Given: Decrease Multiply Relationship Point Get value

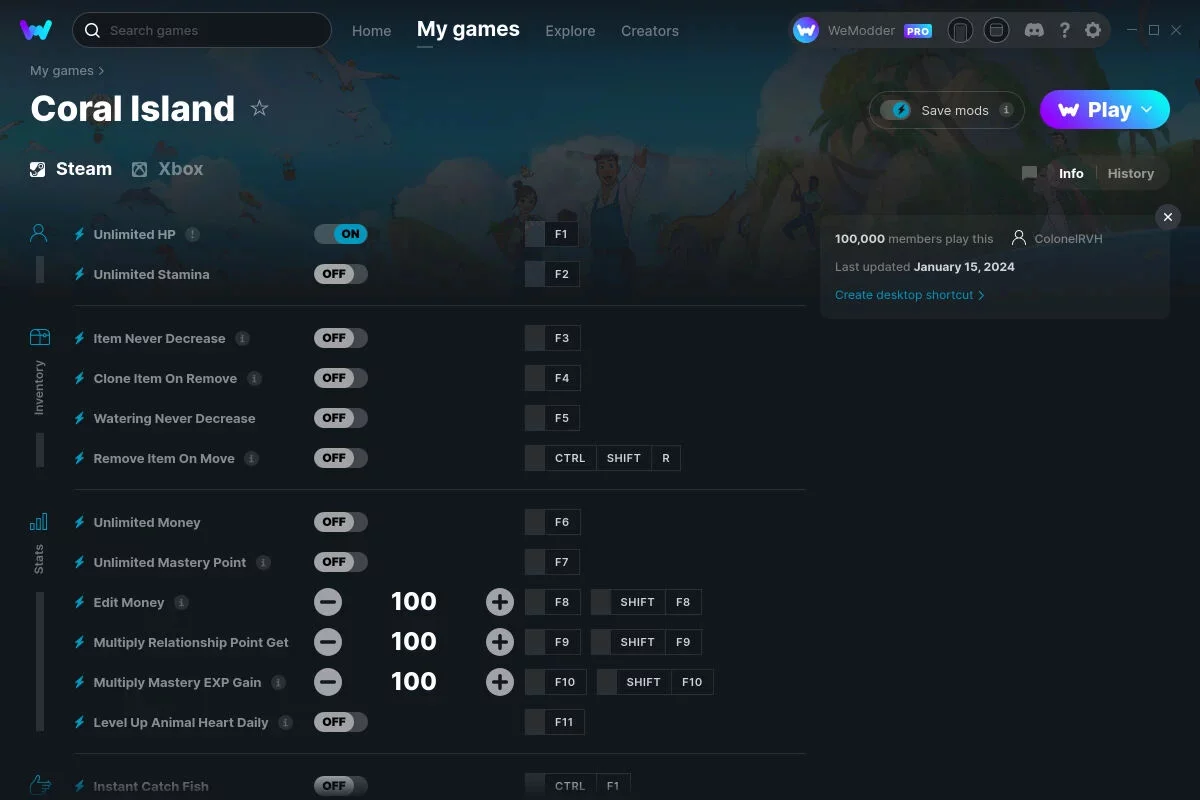Looking at the screenshot, I should click(x=328, y=642).
